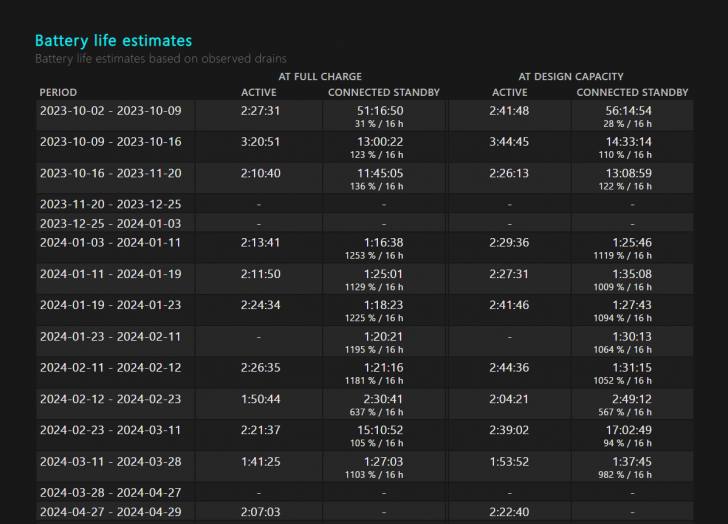The image size is (728, 524).
Task: Click the 2:44:36 active estimate value
Action: [x=509, y=367]
